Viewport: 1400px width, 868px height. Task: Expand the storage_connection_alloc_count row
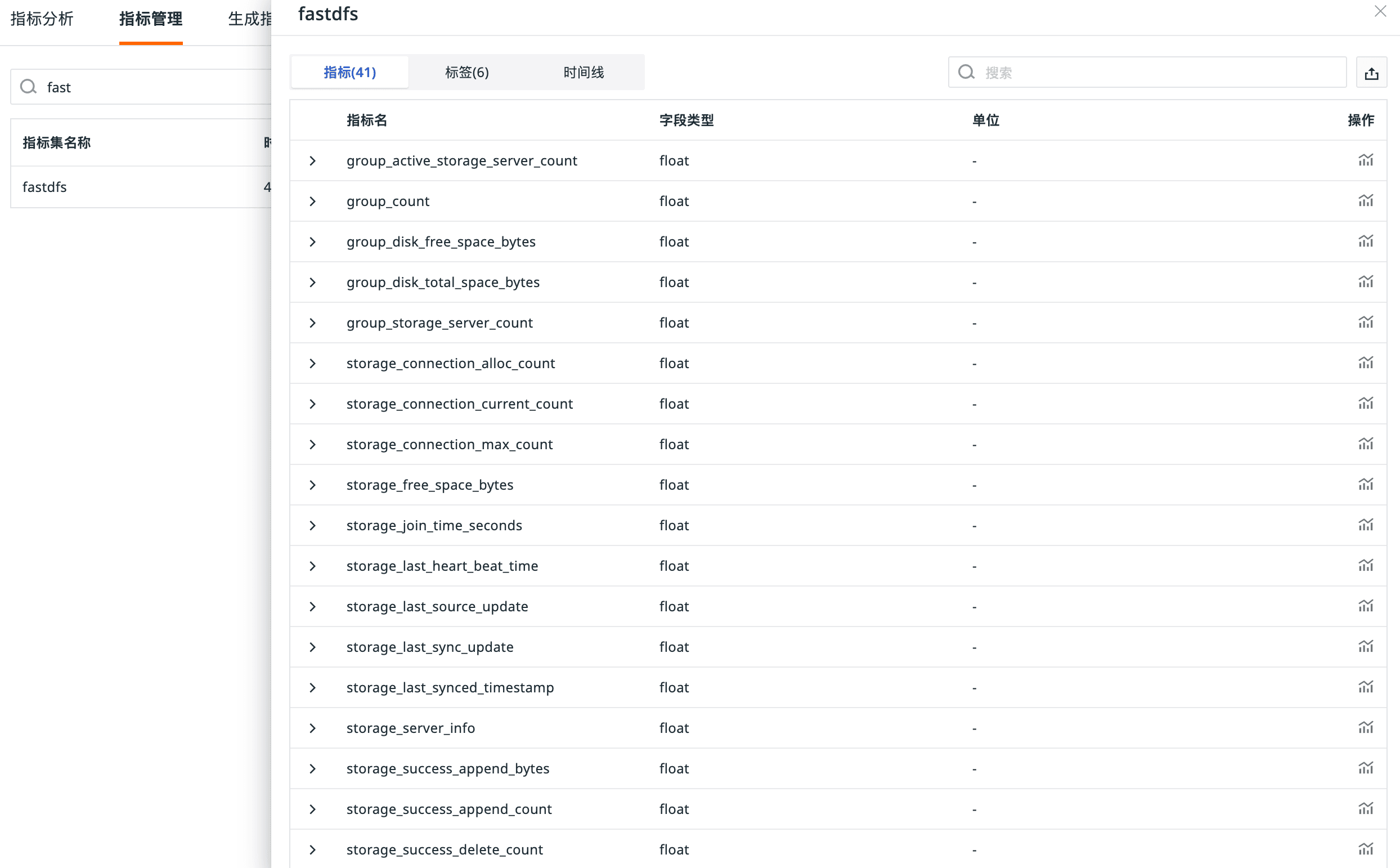pos(313,364)
